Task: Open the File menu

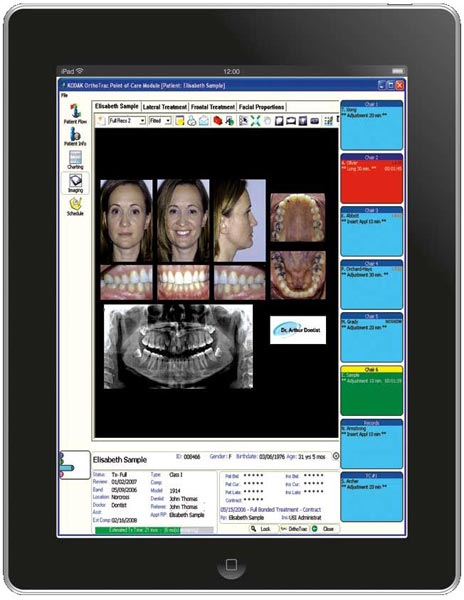Action: pos(64,95)
